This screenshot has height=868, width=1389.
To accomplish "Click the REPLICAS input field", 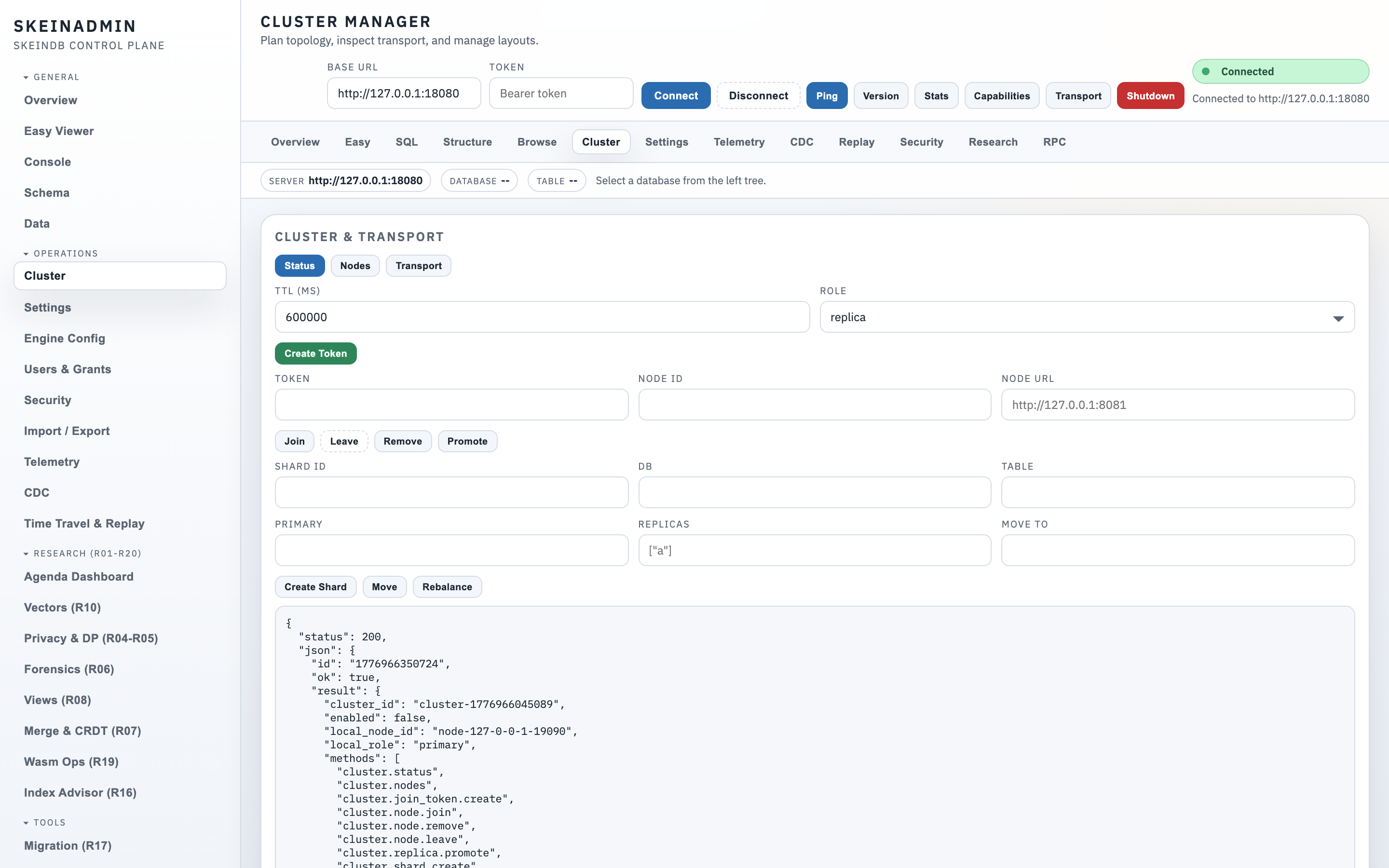I will pyautogui.click(x=815, y=550).
